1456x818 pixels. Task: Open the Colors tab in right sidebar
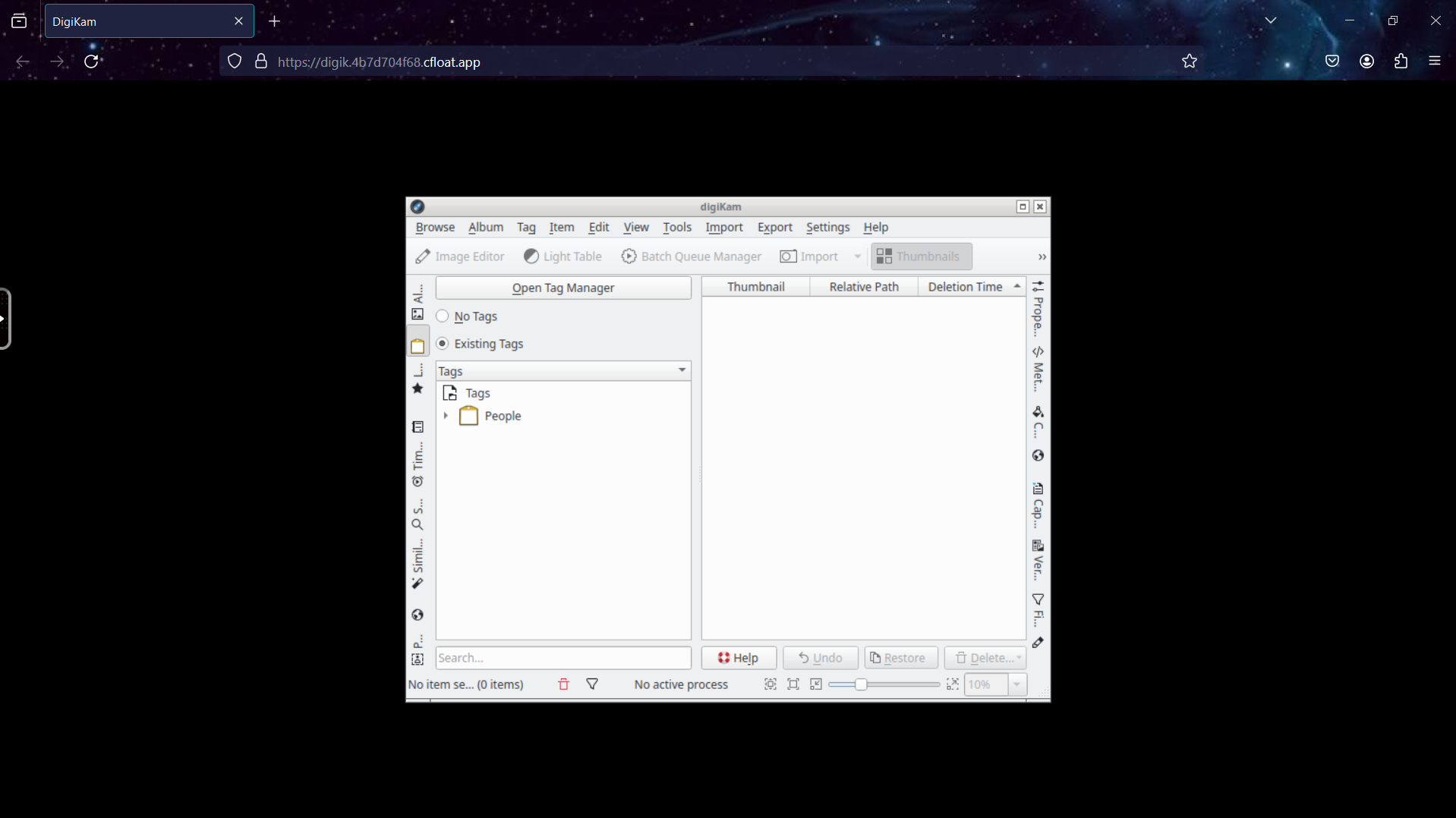[x=1038, y=422]
